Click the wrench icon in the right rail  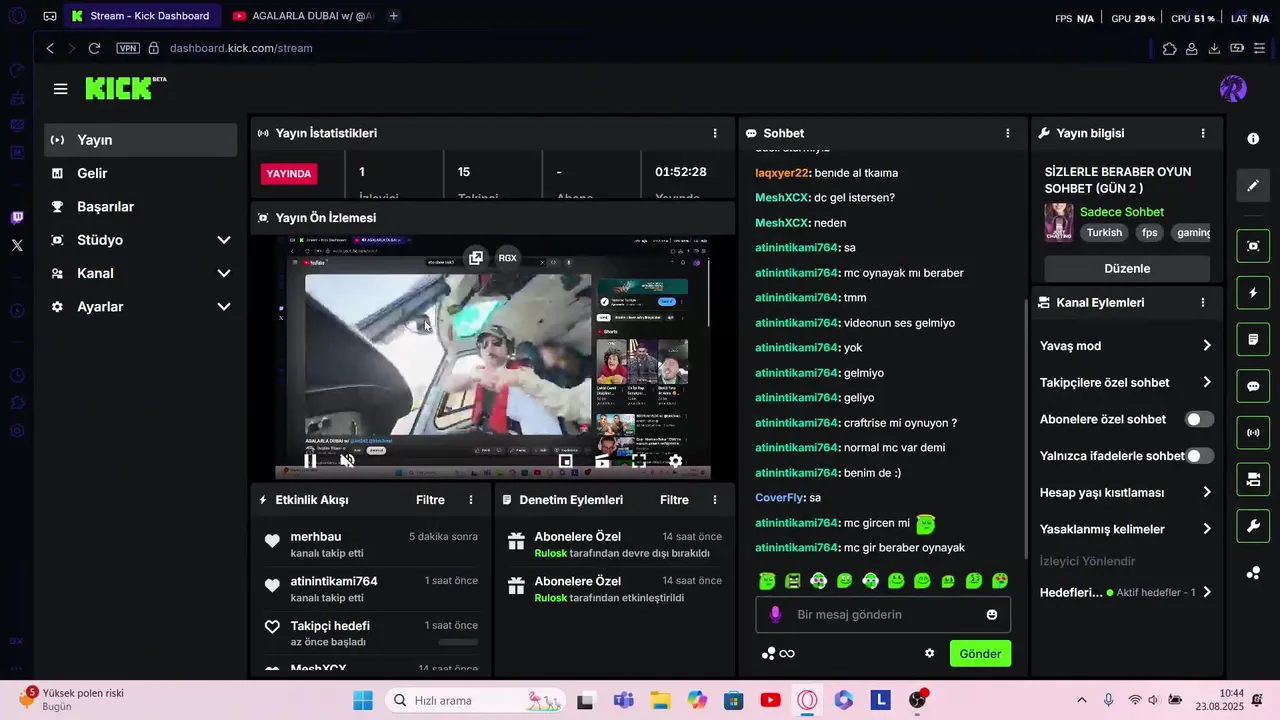point(1253,526)
